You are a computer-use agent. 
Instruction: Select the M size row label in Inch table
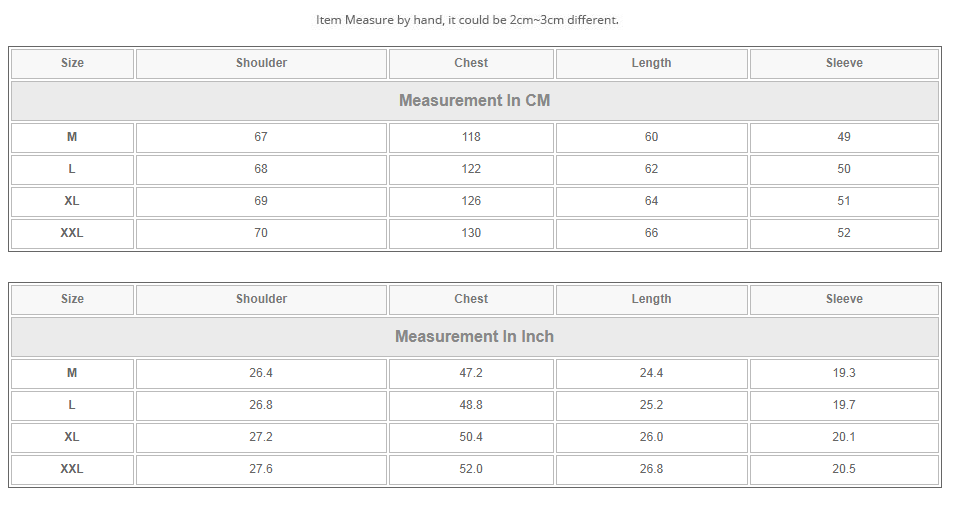point(72,373)
